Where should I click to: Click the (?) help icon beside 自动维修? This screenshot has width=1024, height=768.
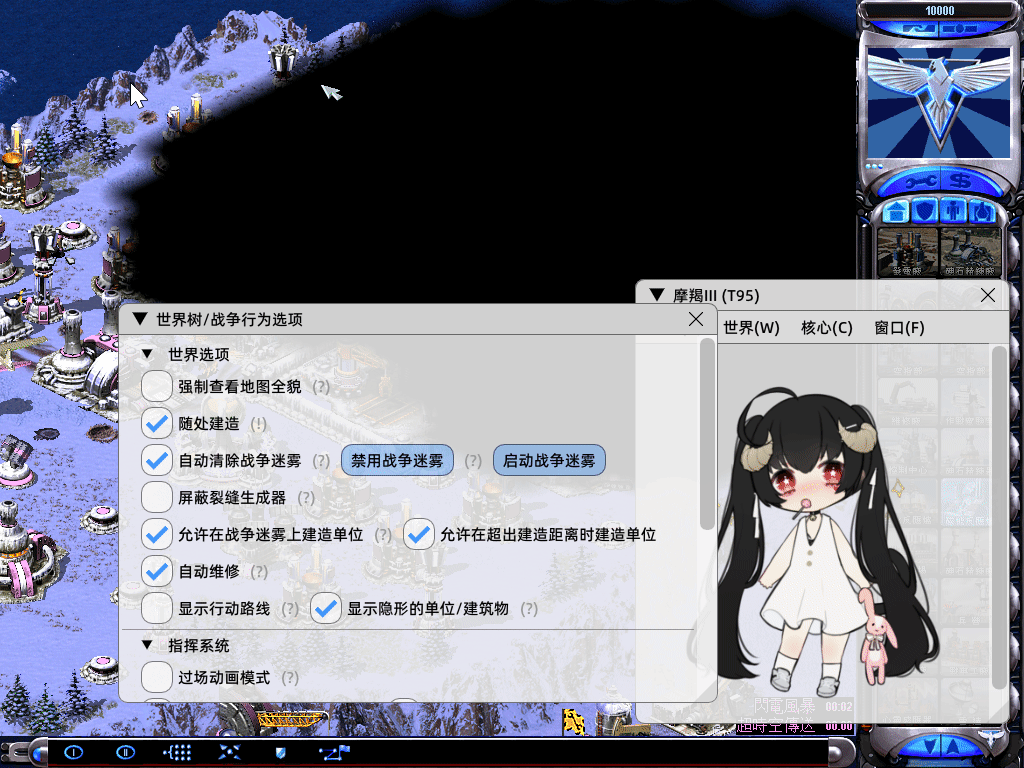(x=259, y=572)
